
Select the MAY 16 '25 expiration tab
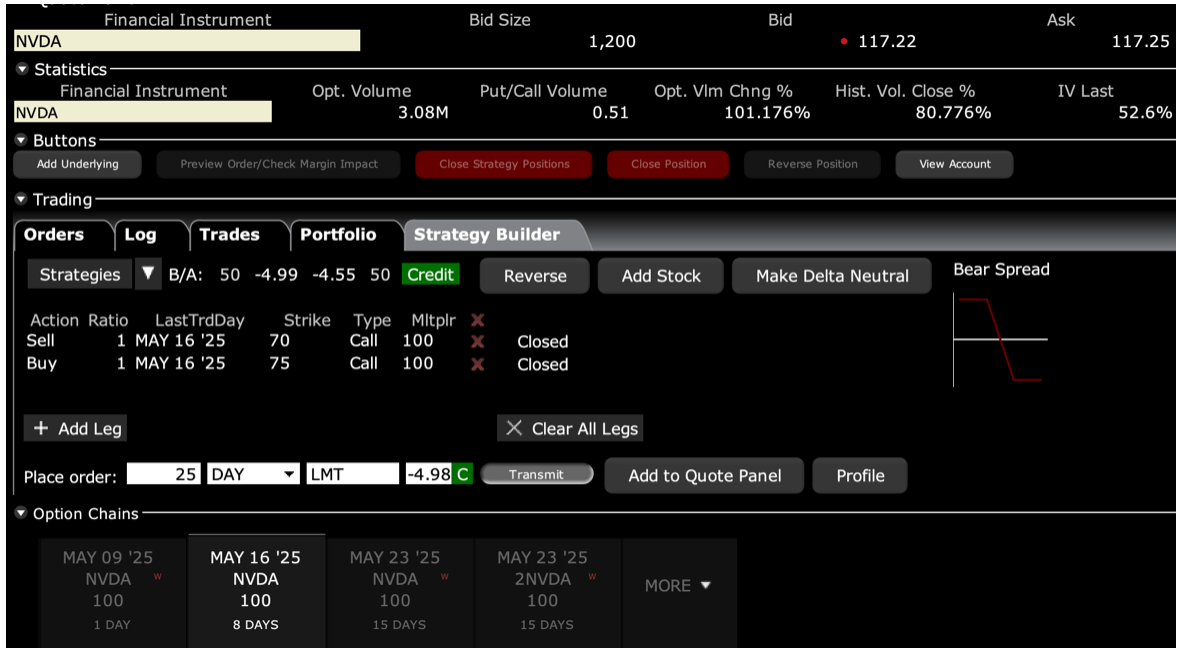click(x=256, y=591)
